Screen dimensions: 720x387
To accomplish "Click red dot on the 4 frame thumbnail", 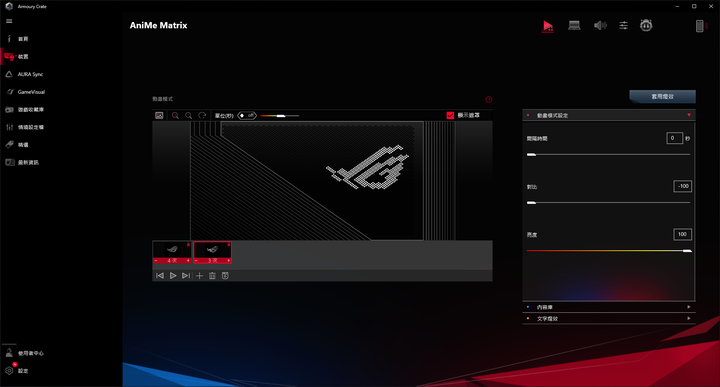I will pyautogui.click(x=188, y=245).
